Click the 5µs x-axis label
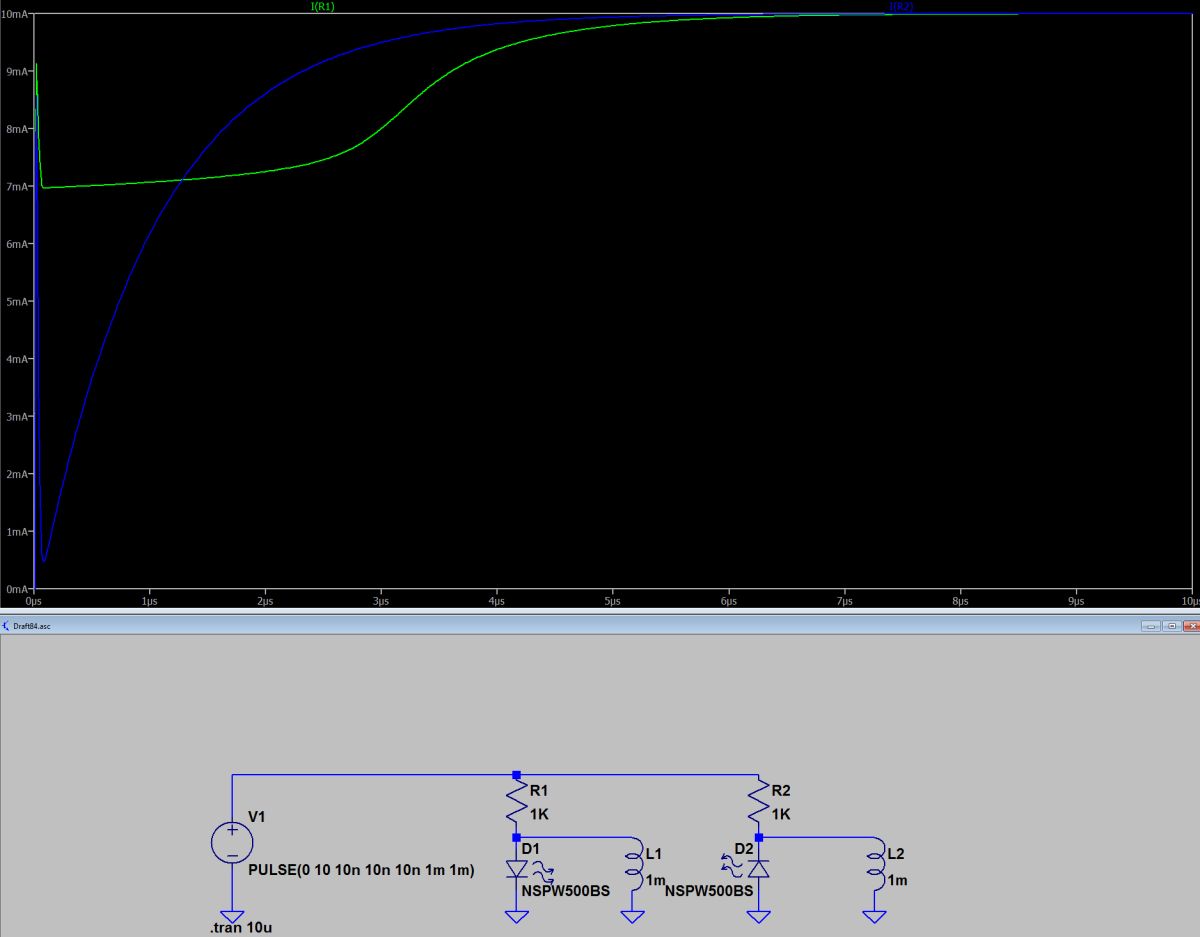 (613, 602)
